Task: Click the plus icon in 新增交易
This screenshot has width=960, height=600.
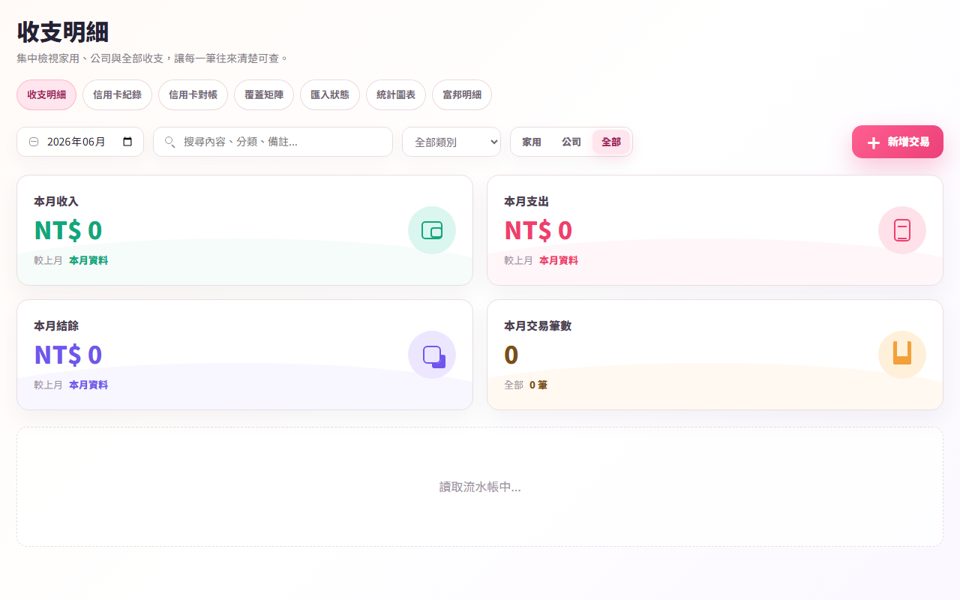Action: click(874, 143)
